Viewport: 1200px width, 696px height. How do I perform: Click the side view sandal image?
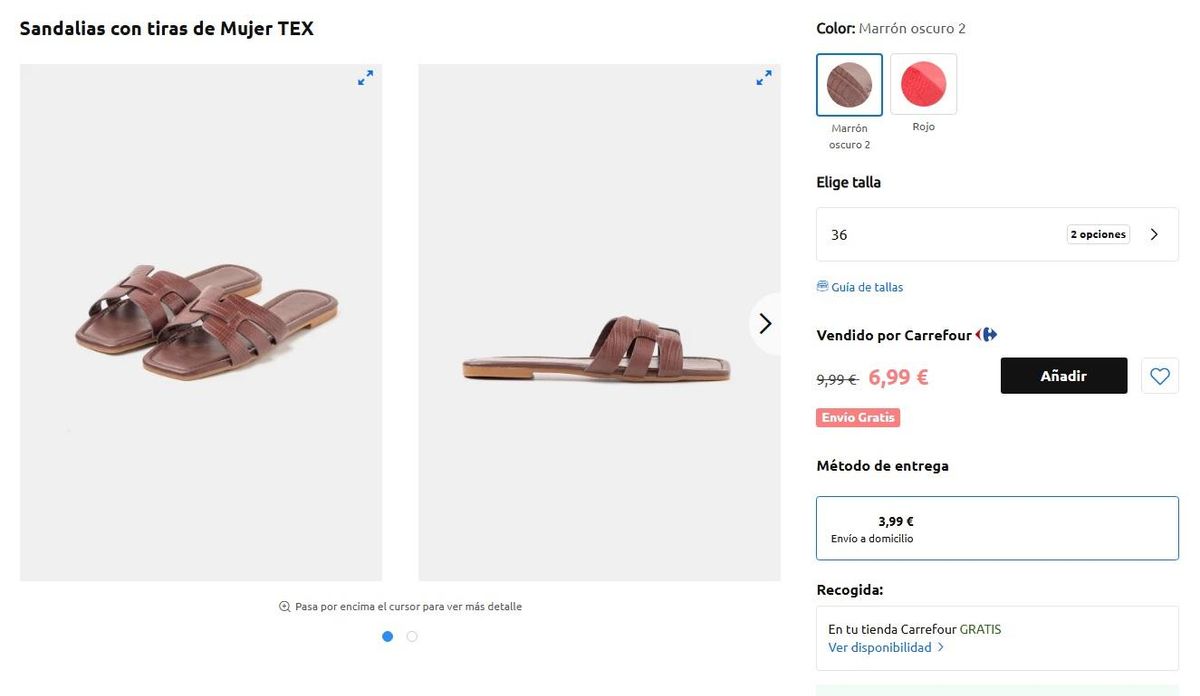tap(599, 323)
